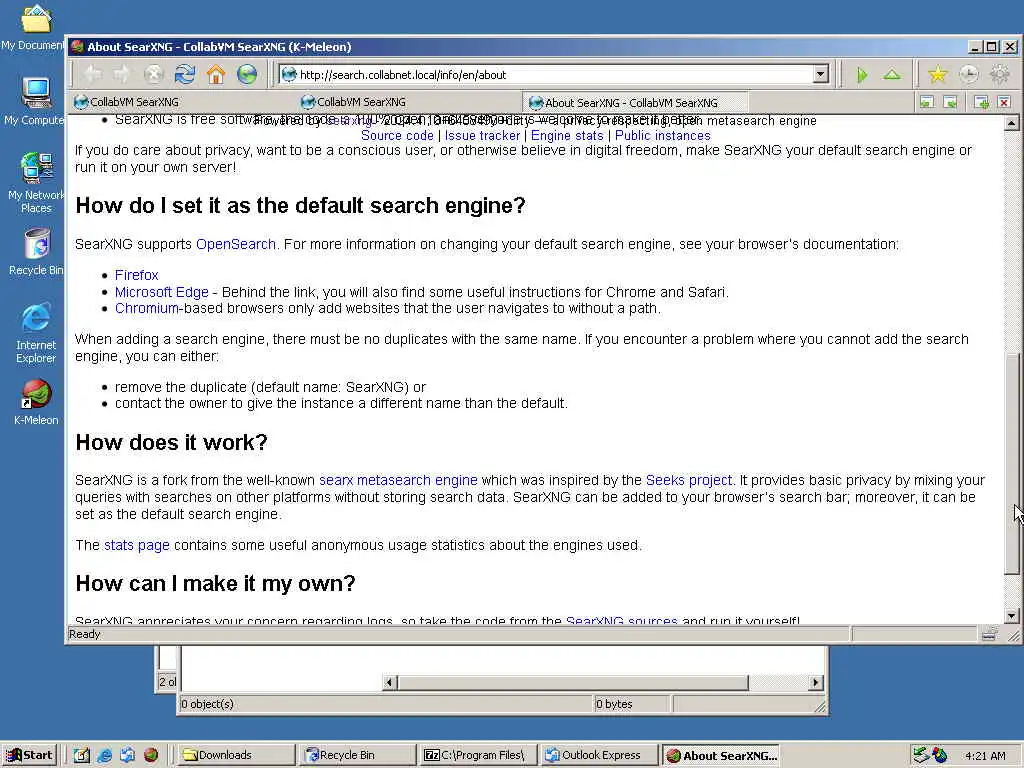The height and width of the screenshot is (768, 1024).
Task: Close current tab with red X icon
Action: (x=1004, y=102)
